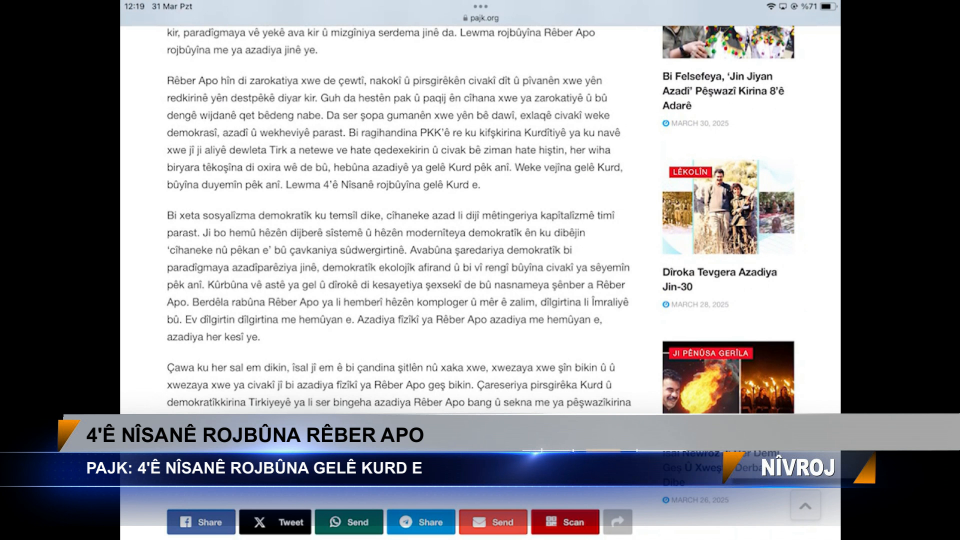Open article 'Dîroka Tevgera Azadiya Jin-30'
The width and height of the screenshot is (960, 540).
(719, 279)
